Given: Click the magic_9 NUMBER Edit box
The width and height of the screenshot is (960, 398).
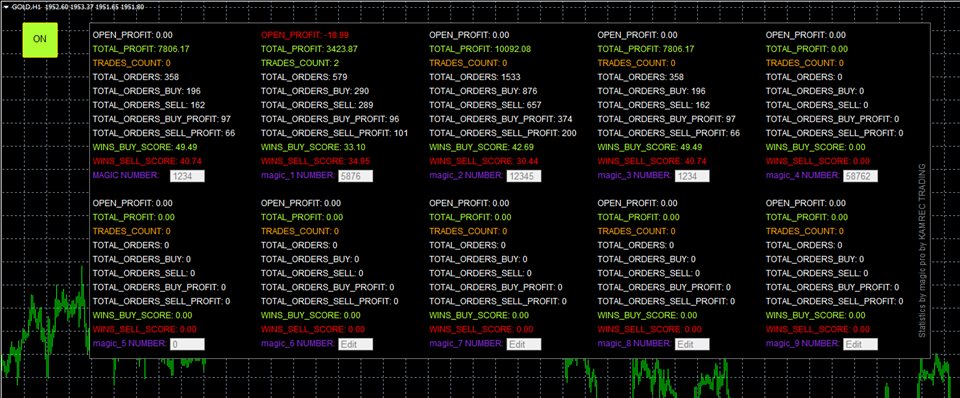Looking at the screenshot, I should (x=860, y=345).
